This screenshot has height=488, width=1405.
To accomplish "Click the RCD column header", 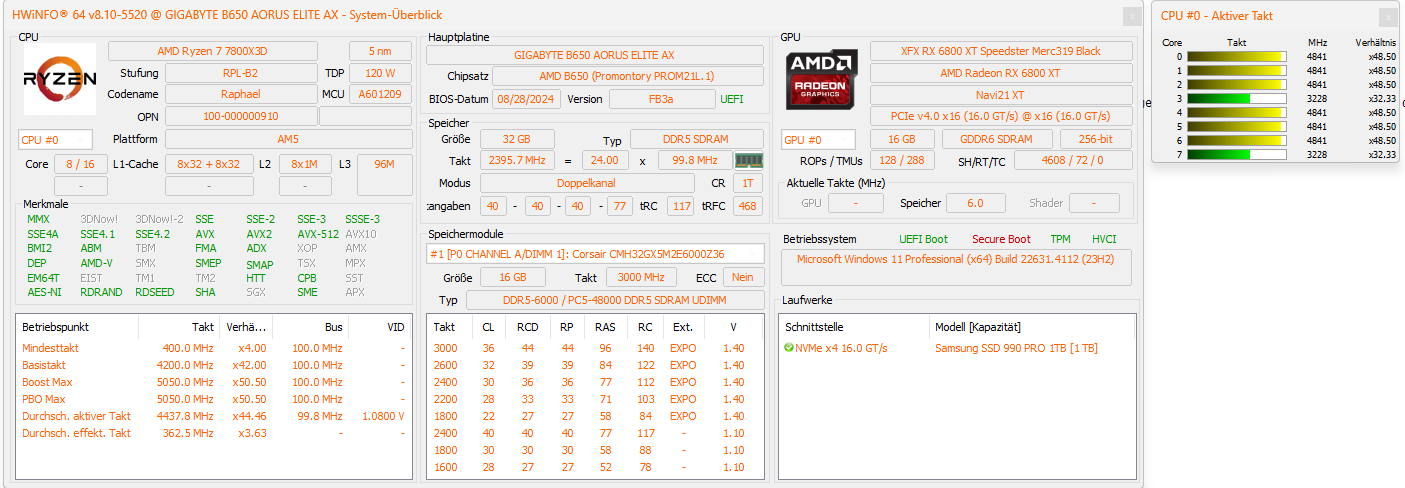I will point(527,327).
